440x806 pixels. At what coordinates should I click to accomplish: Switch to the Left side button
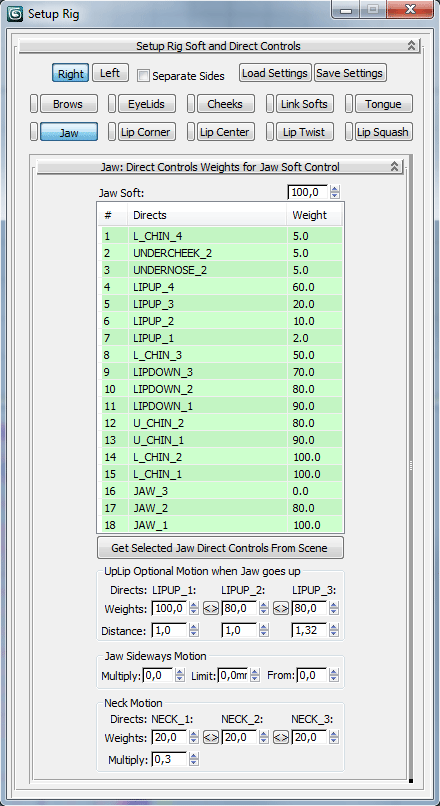click(110, 73)
